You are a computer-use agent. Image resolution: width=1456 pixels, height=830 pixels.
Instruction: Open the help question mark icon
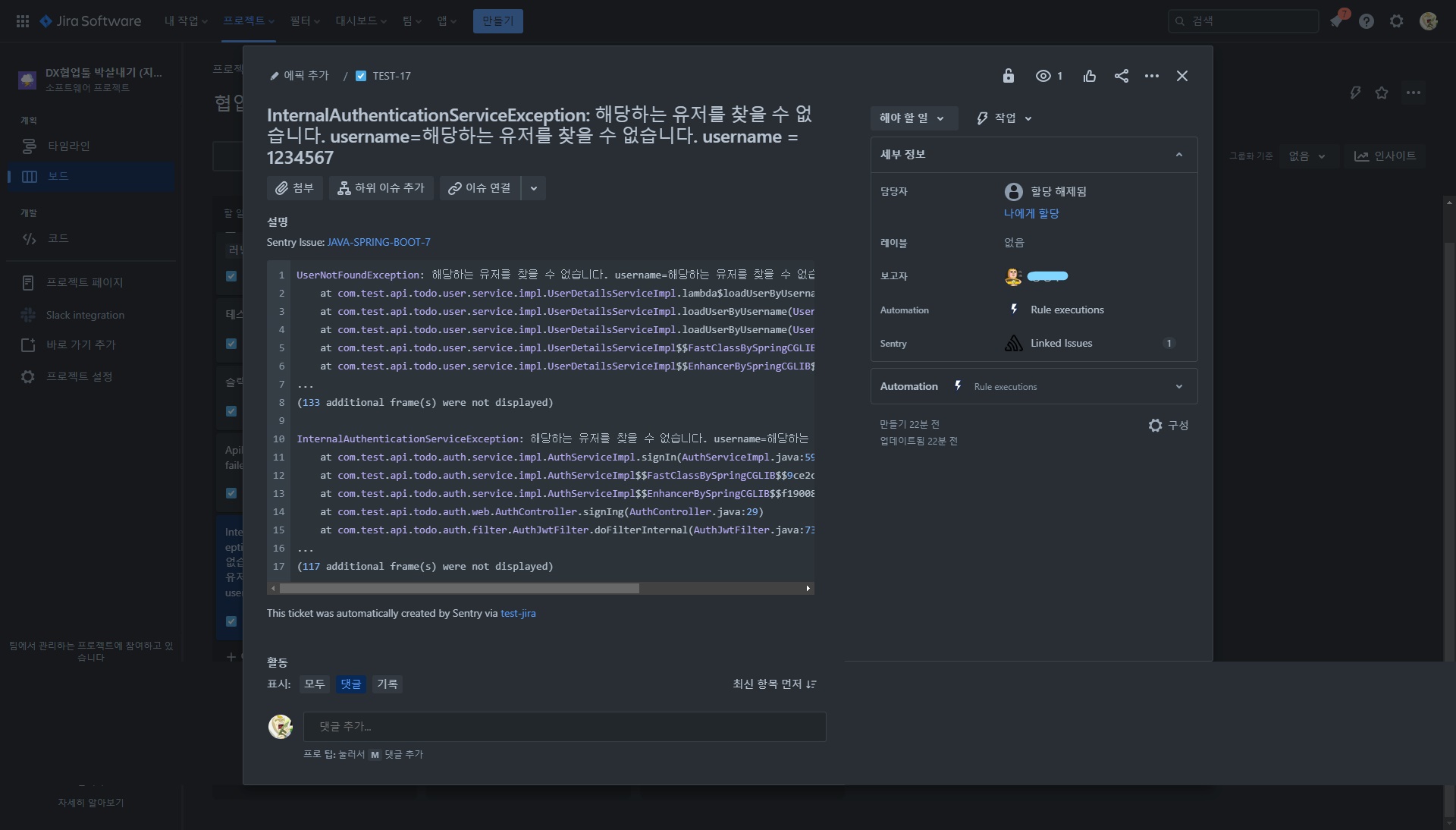[x=1367, y=21]
